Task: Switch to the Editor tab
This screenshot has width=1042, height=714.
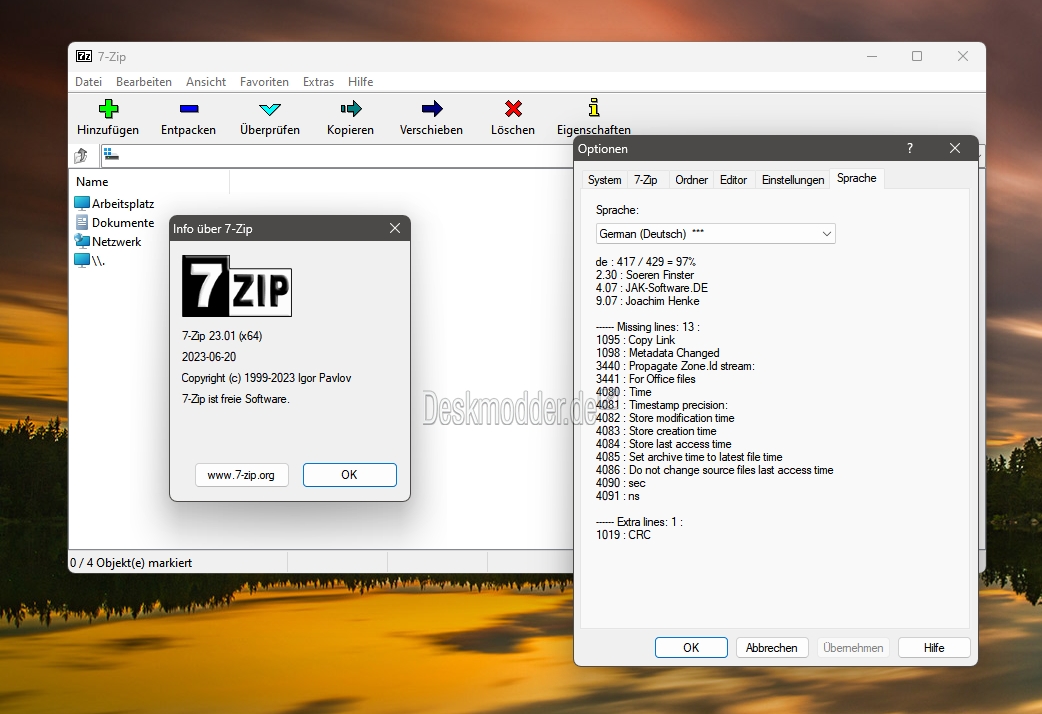Action: tap(733, 179)
